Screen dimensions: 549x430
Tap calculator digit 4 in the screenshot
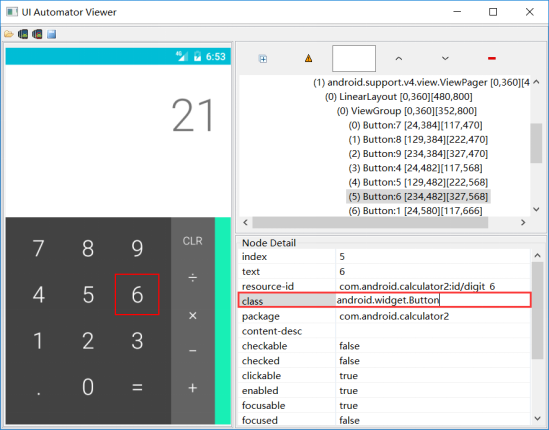(x=39, y=294)
